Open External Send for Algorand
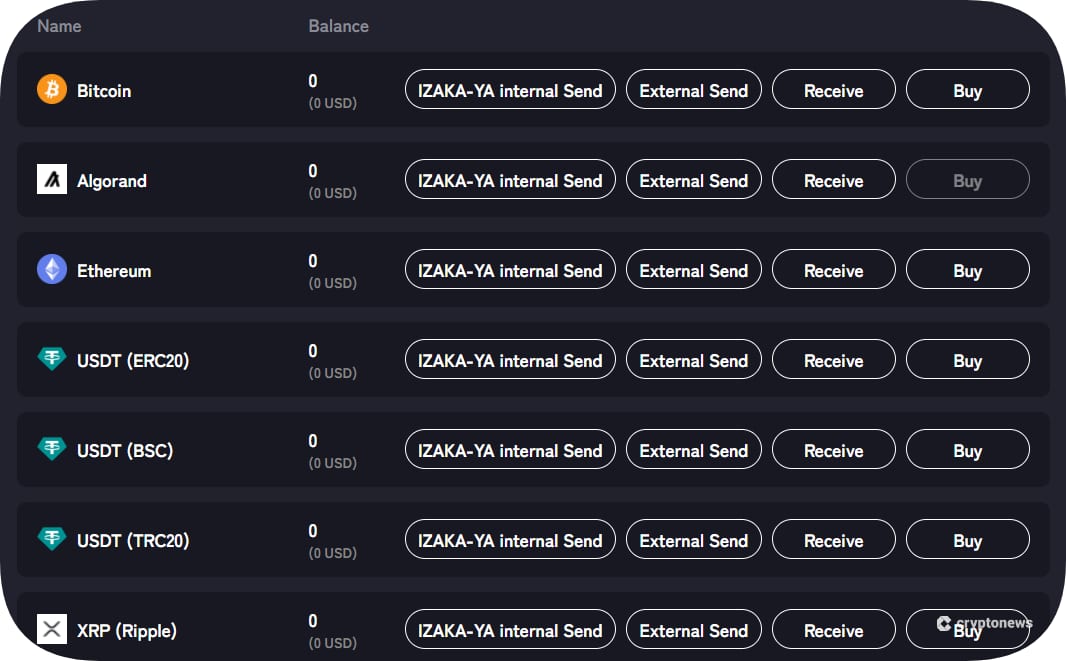The width and height of the screenshot is (1066, 661). tap(693, 180)
